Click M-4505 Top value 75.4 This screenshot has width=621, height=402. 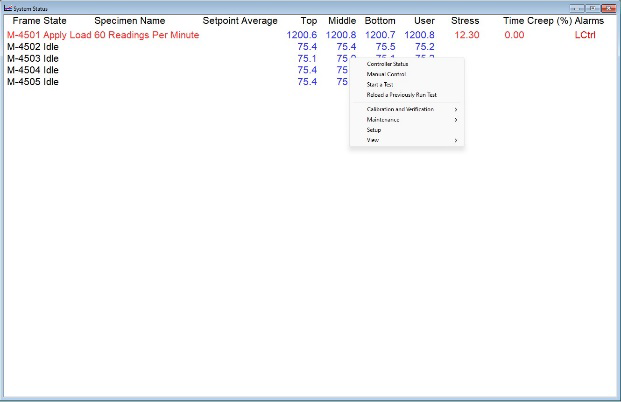[307, 82]
